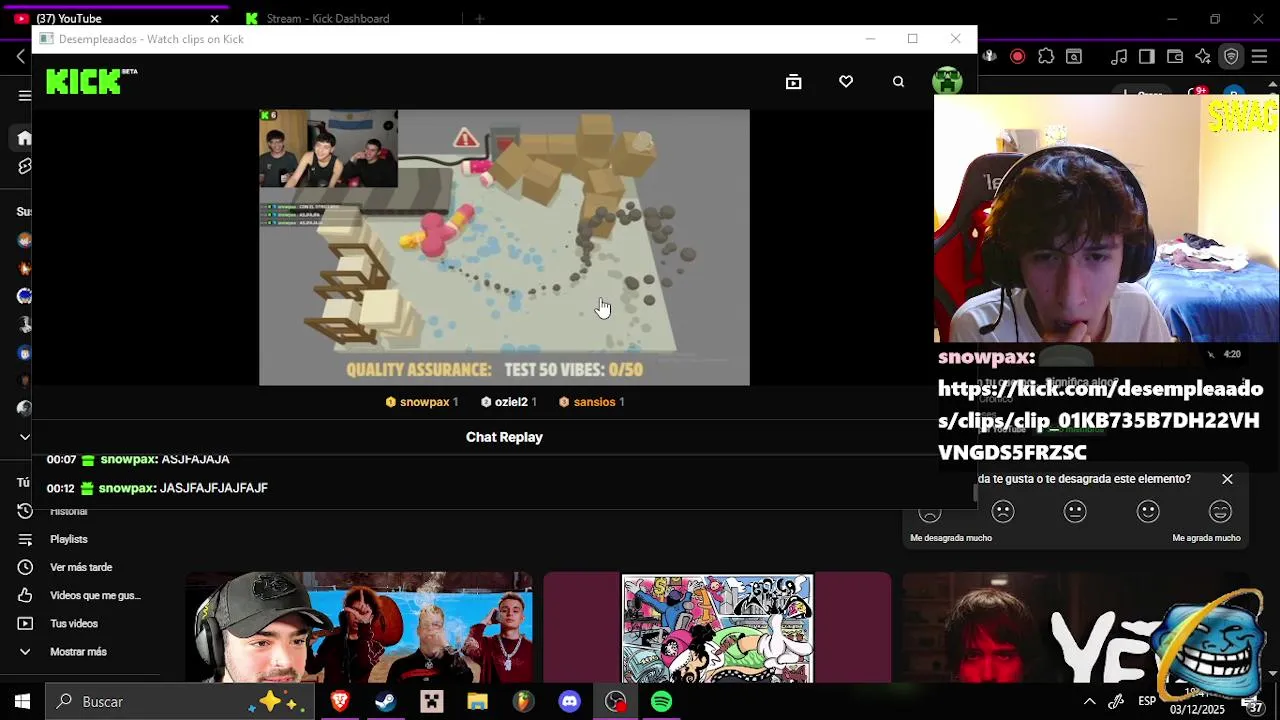Viewport: 1280px width, 720px height.
Task: Go back using the browser back arrow
Action: click(x=21, y=57)
